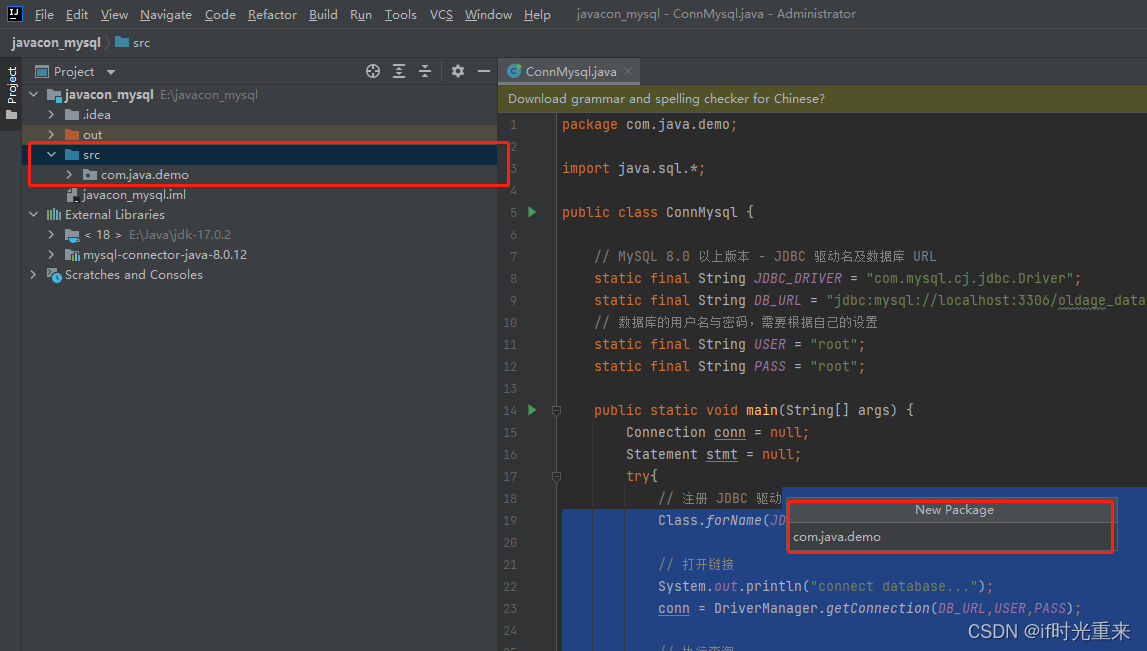1147x651 pixels.
Task: Open the Run menu
Action: pyautogui.click(x=361, y=15)
